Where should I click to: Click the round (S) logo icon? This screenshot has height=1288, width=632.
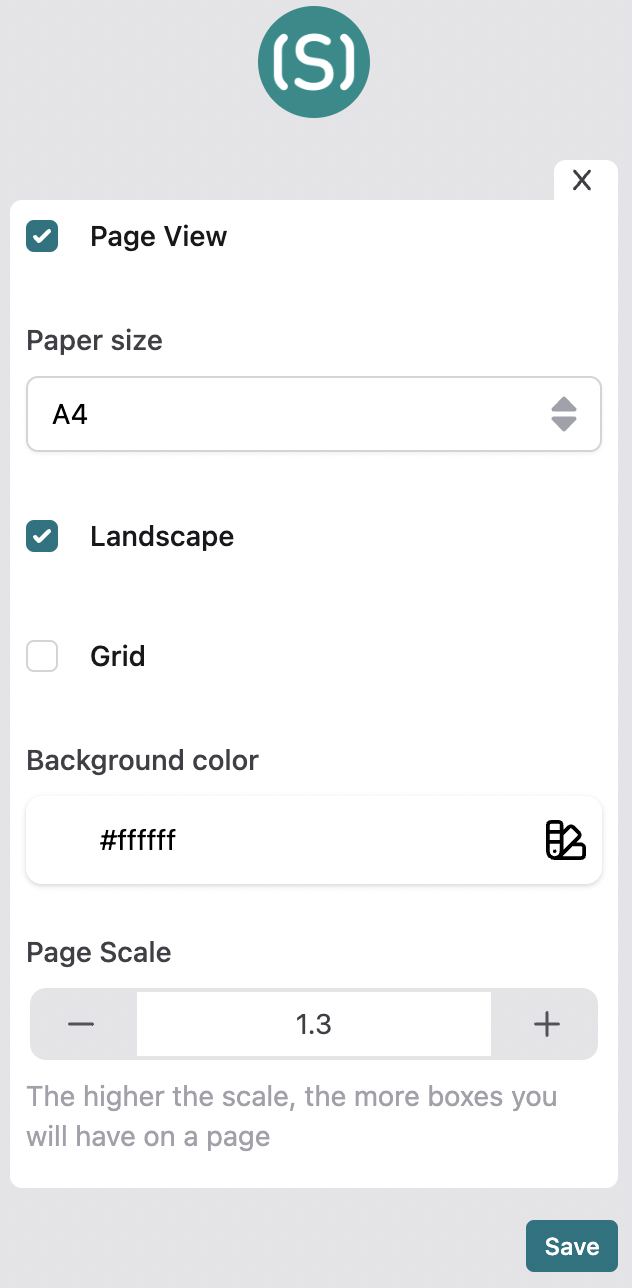click(314, 62)
